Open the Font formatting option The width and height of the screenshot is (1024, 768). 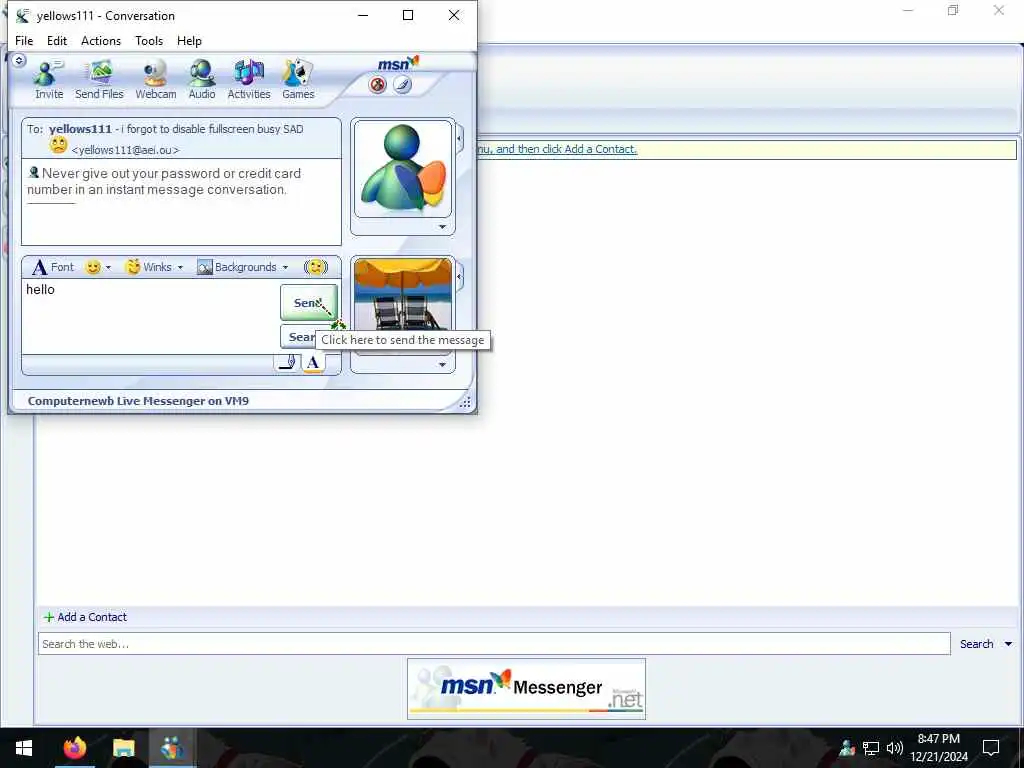53,267
